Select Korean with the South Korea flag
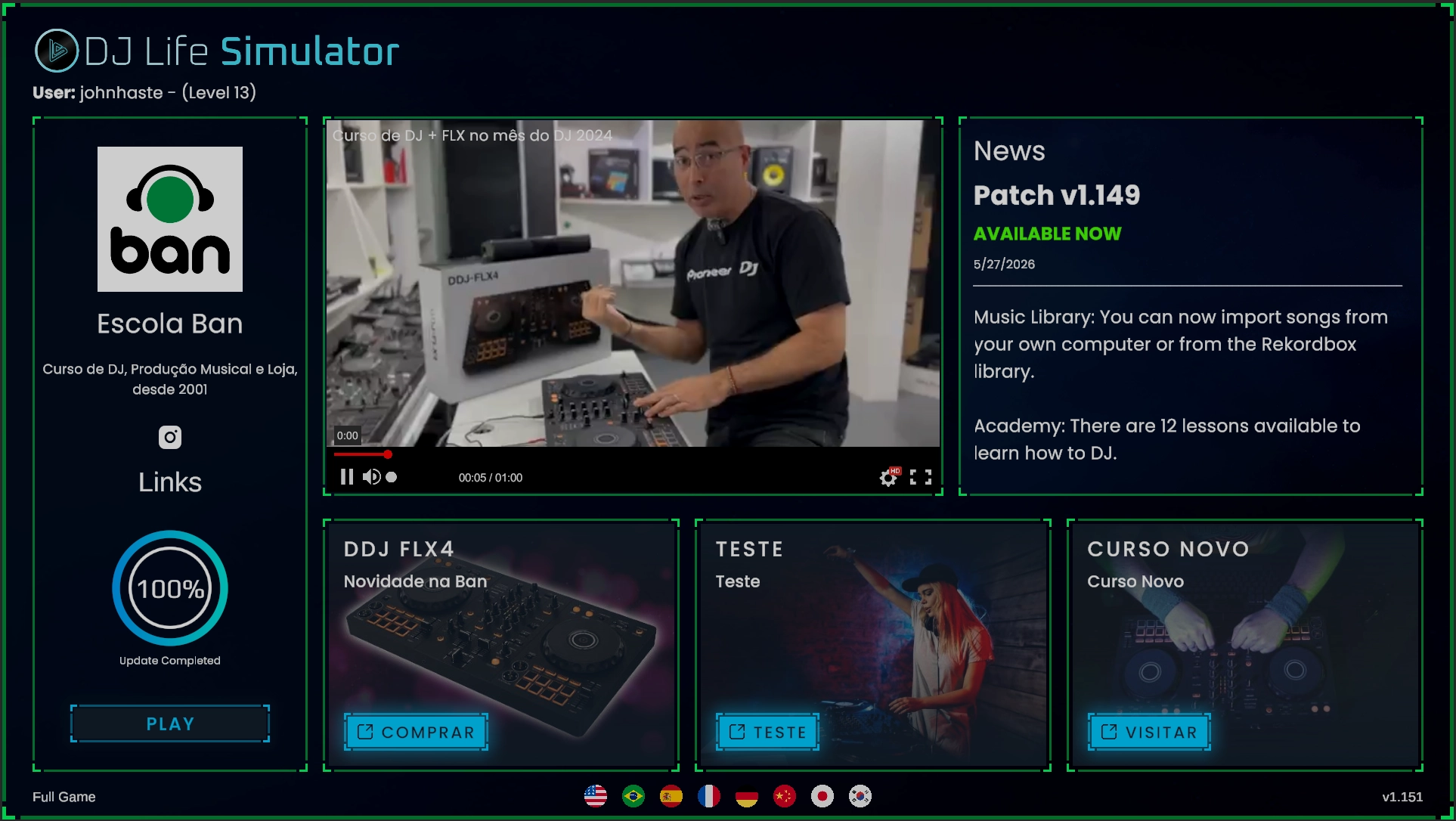The width and height of the screenshot is (1456, 821). pos(860,796)
